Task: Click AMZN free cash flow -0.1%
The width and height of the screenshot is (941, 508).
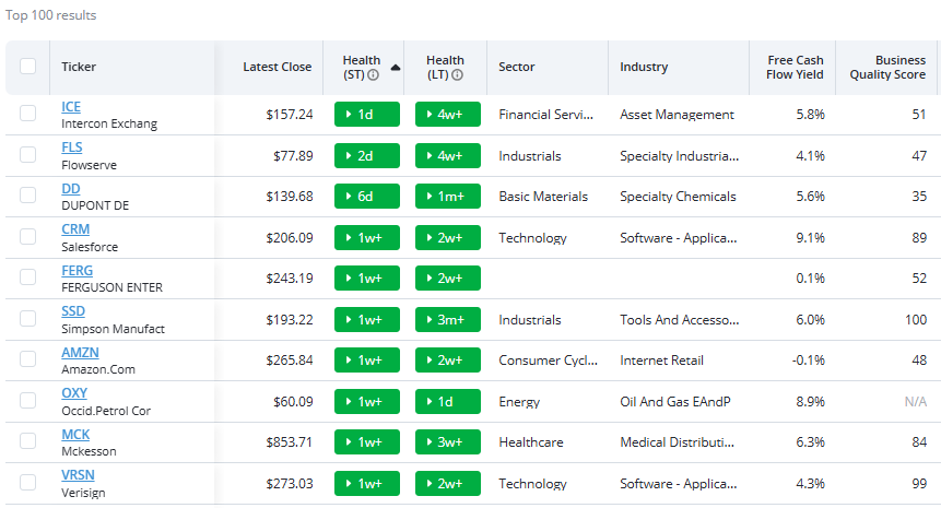Action: click(808, 360)
